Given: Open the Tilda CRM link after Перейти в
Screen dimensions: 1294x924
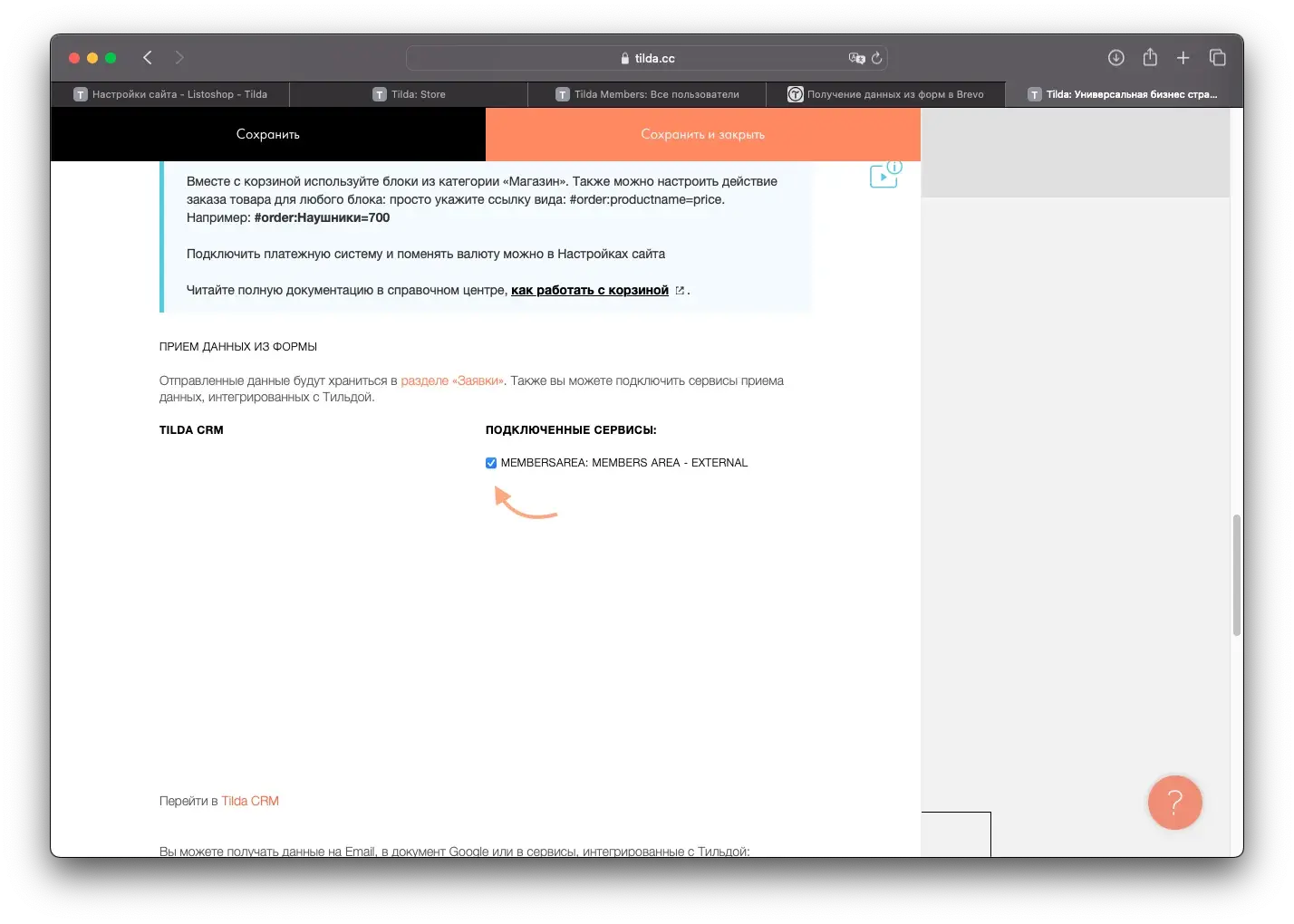Looking at the screenshot, I should coord(250,802).
